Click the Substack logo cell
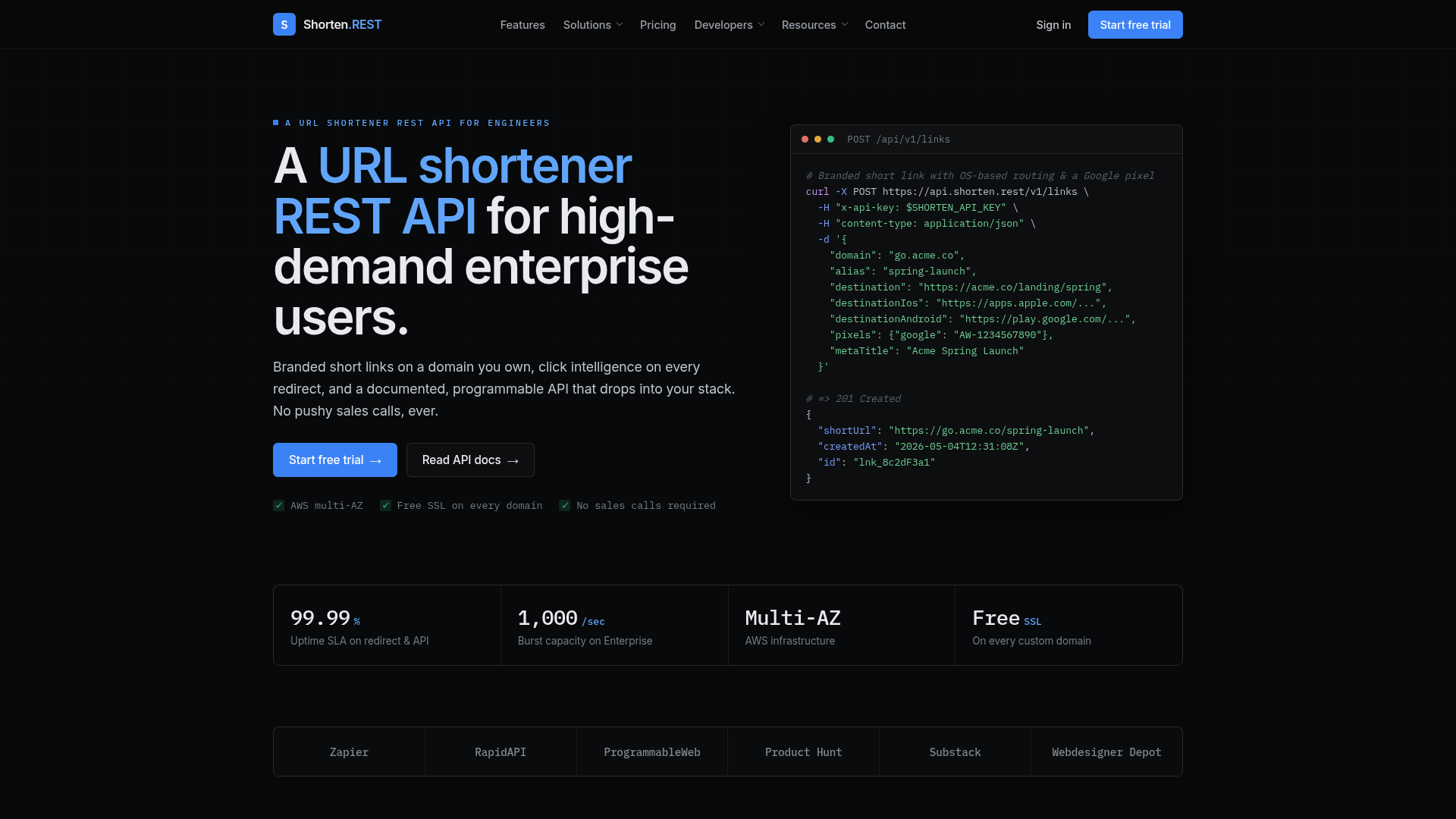The width and height of the screenshot is (1456, 819). click(955, 752)
